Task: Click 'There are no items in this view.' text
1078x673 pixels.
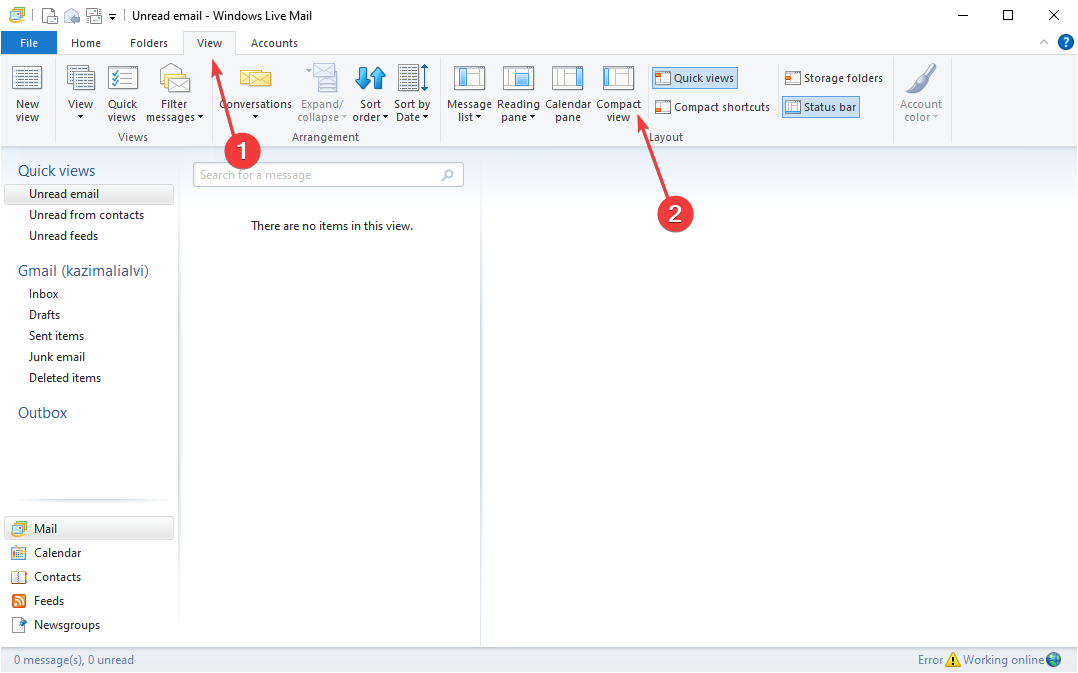Action: (x=332, y=225)
